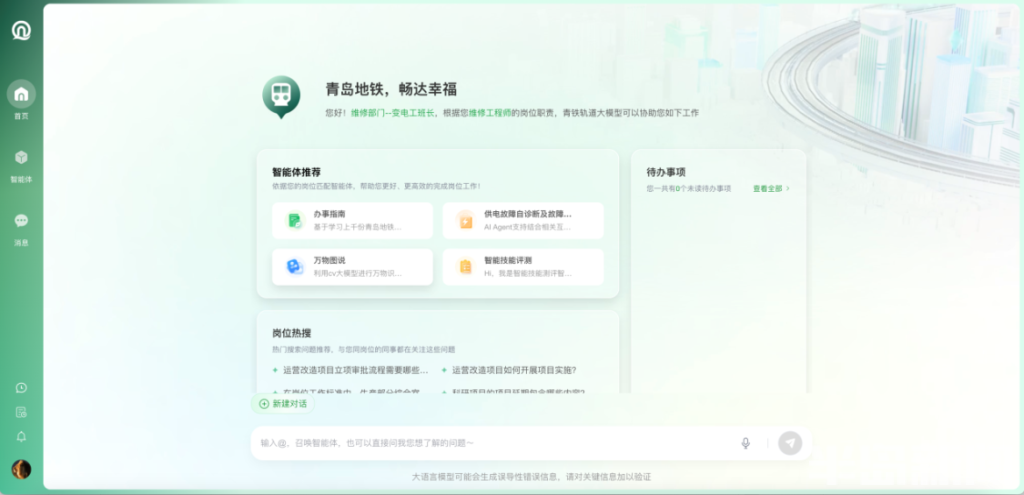1024x495 pixels.
Task: Select hot search 运营改造项目立项审批流程需要哪些
Action: pos(356,370)
